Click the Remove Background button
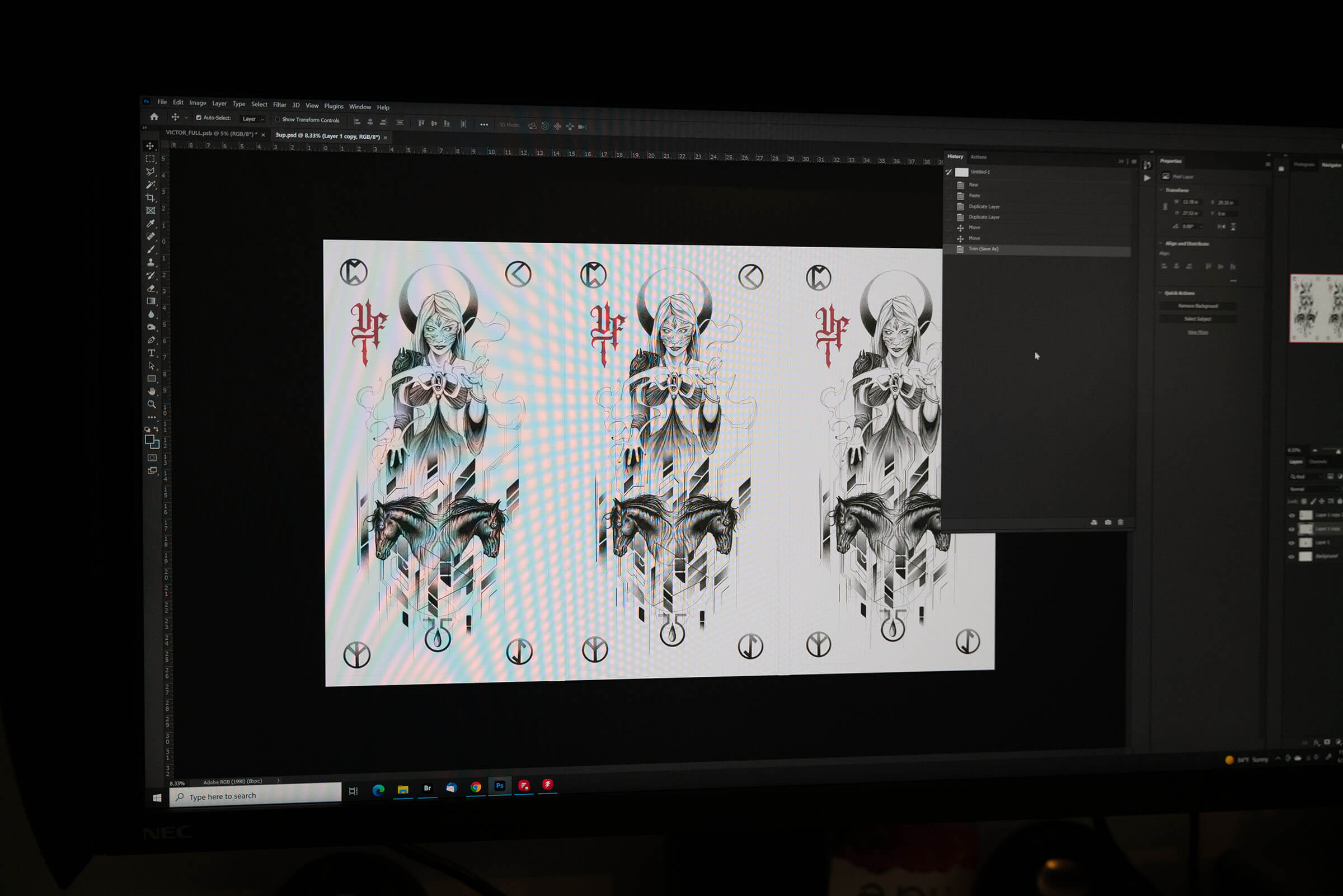This screenshot has height=896, width=1343. (1197, 306)
